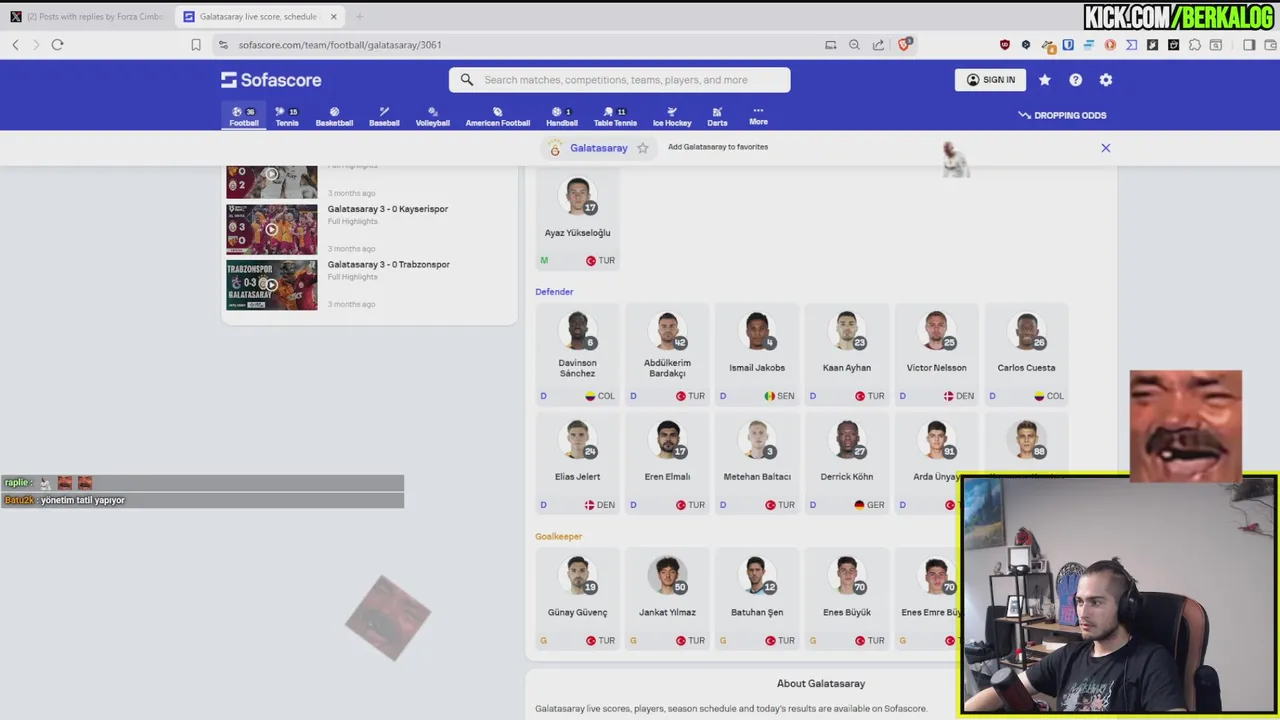The width and height of the screenshot is (1280, 720).
Task: Select the Handball sport tab
Action: 562,117
